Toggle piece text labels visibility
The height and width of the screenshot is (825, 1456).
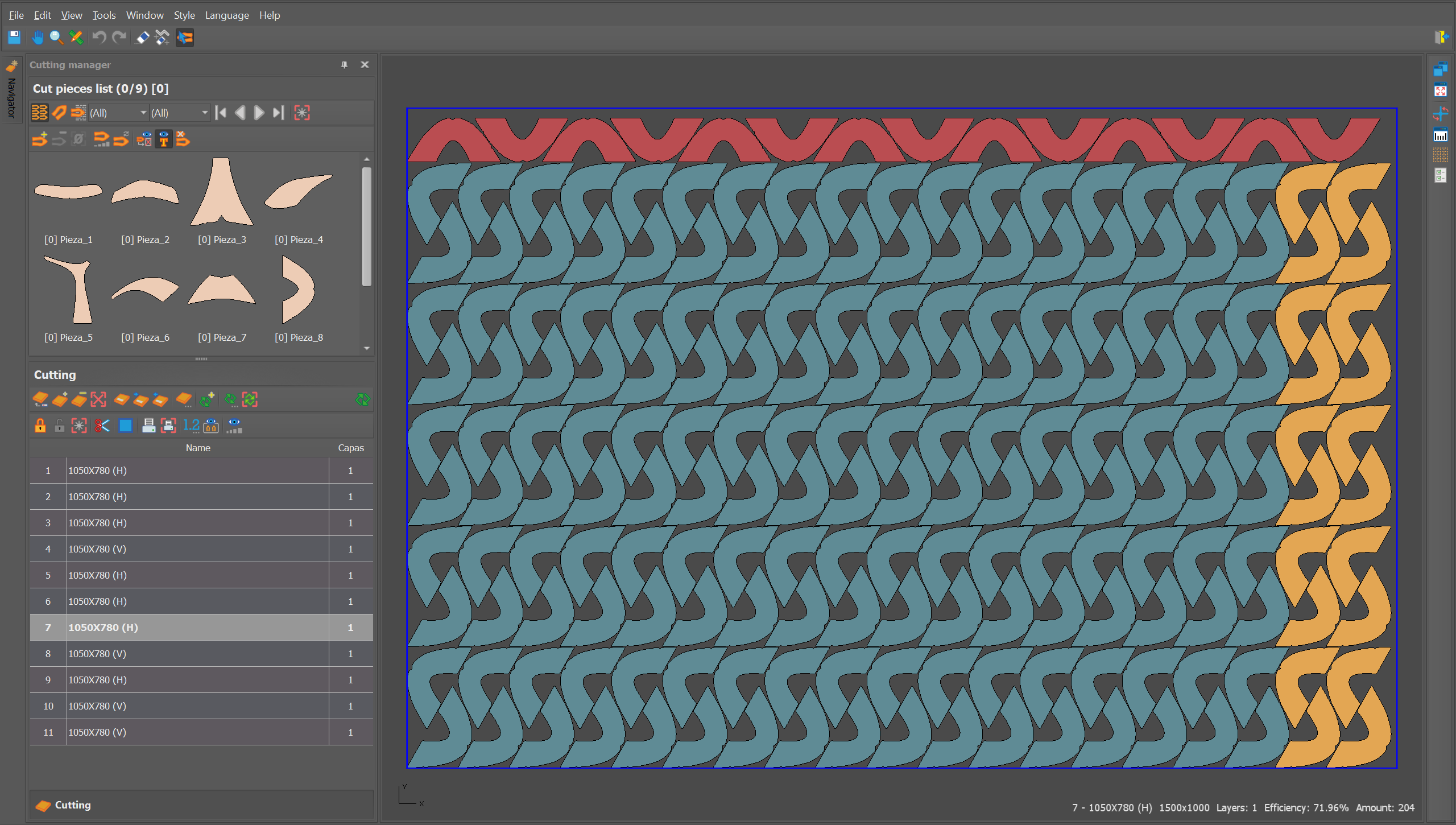click(164, 139)
